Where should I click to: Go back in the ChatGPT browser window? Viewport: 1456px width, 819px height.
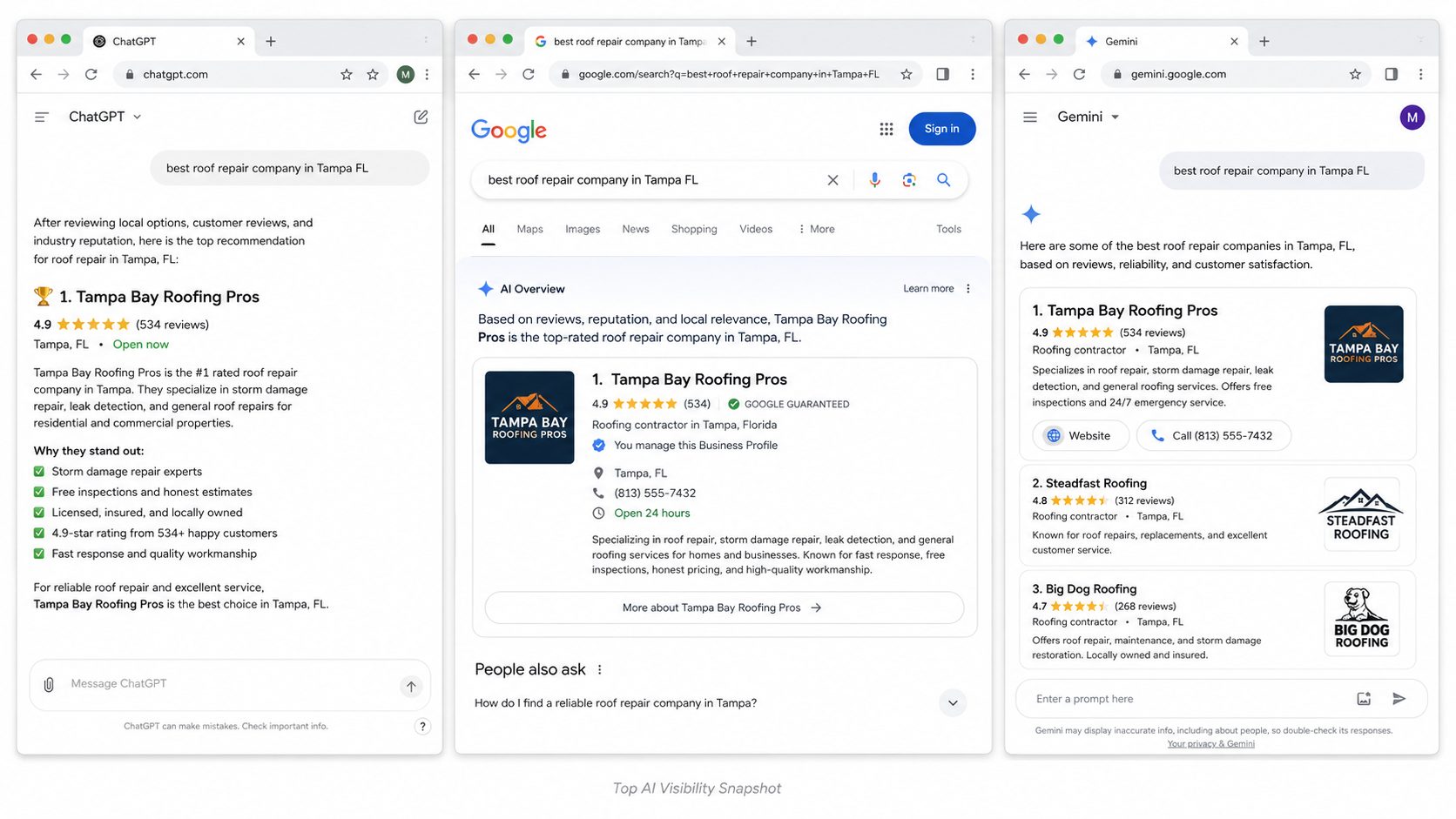click(36, 75)
